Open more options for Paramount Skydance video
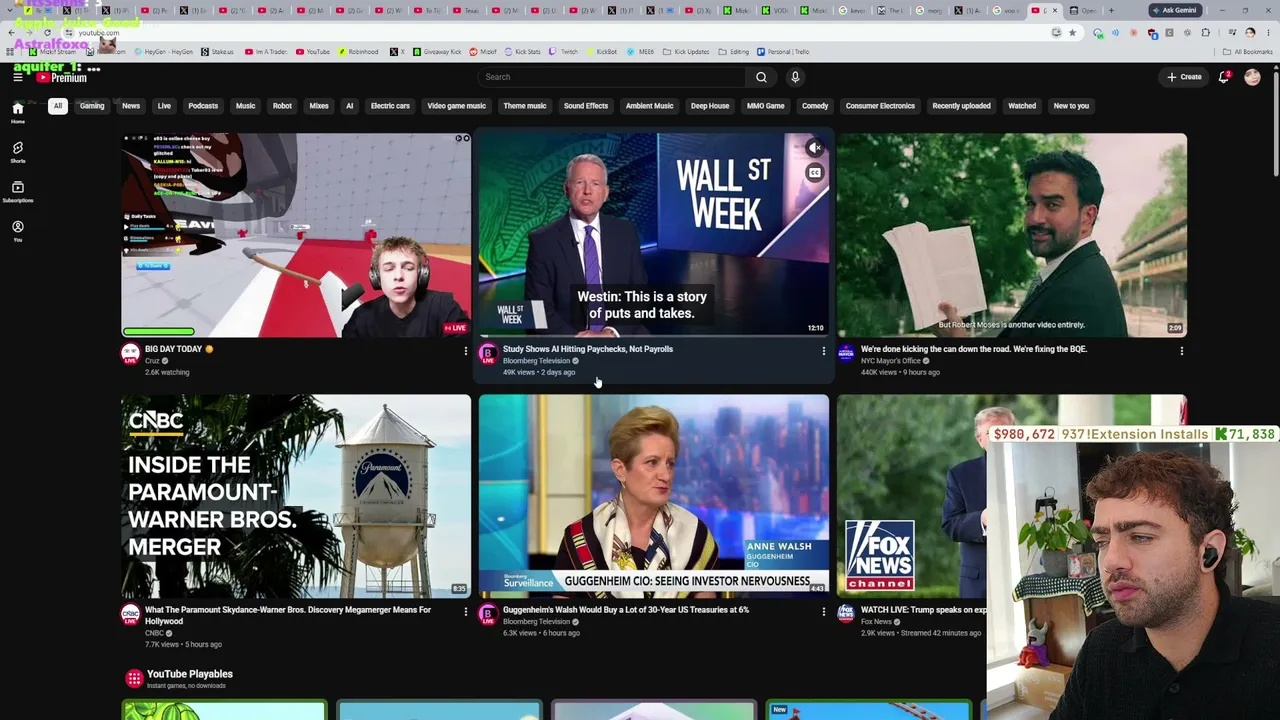1280x720 pixels. [465, 612]
